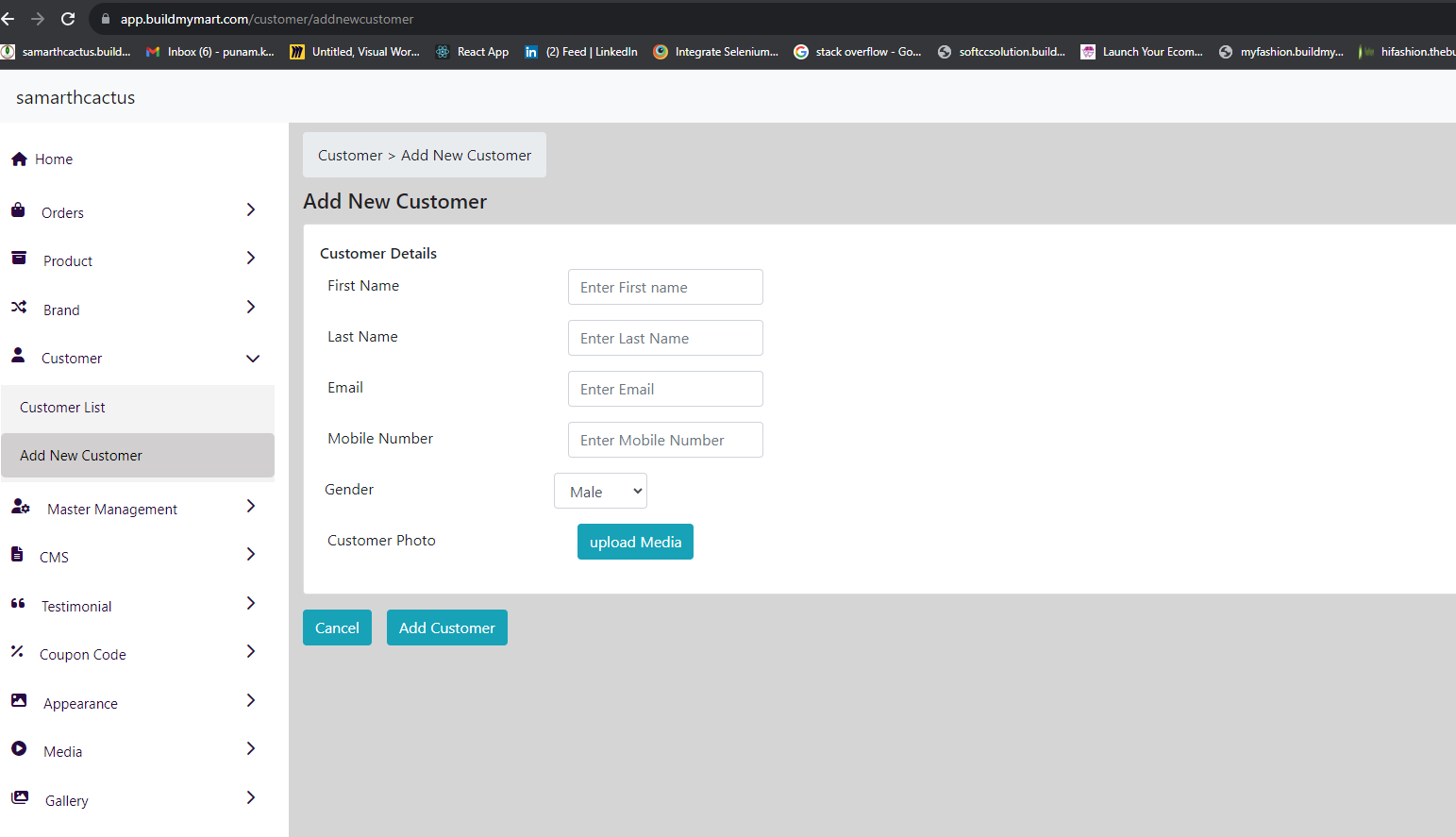Expand the Coupon Code chevron
Image resolution: width=1456 pixels, height=837 pixels.
[x=251, y=651]
